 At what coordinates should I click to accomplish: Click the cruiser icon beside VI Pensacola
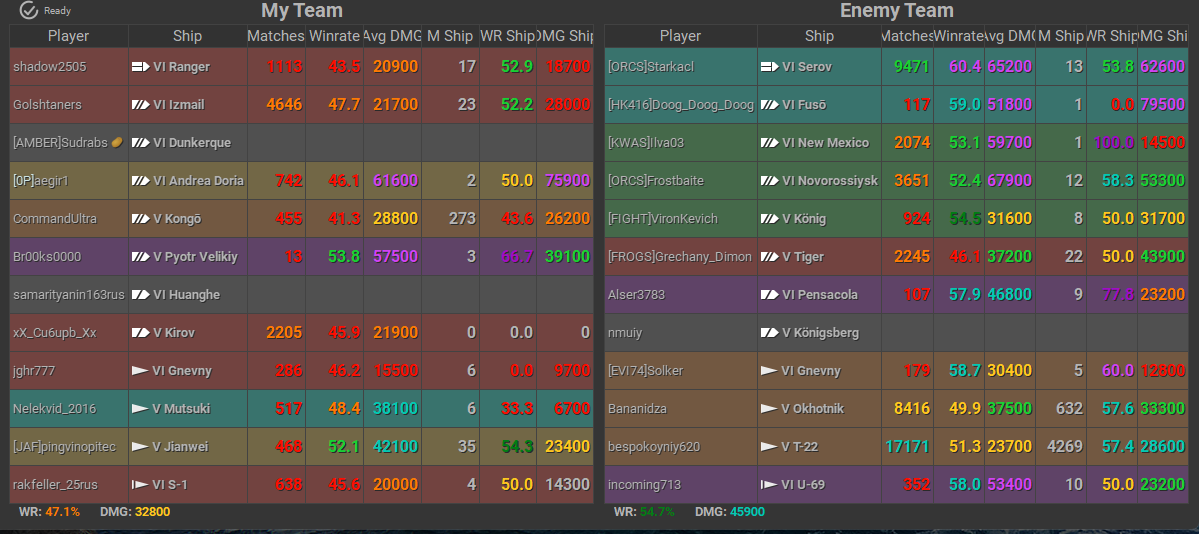click(x=769, y=295)
